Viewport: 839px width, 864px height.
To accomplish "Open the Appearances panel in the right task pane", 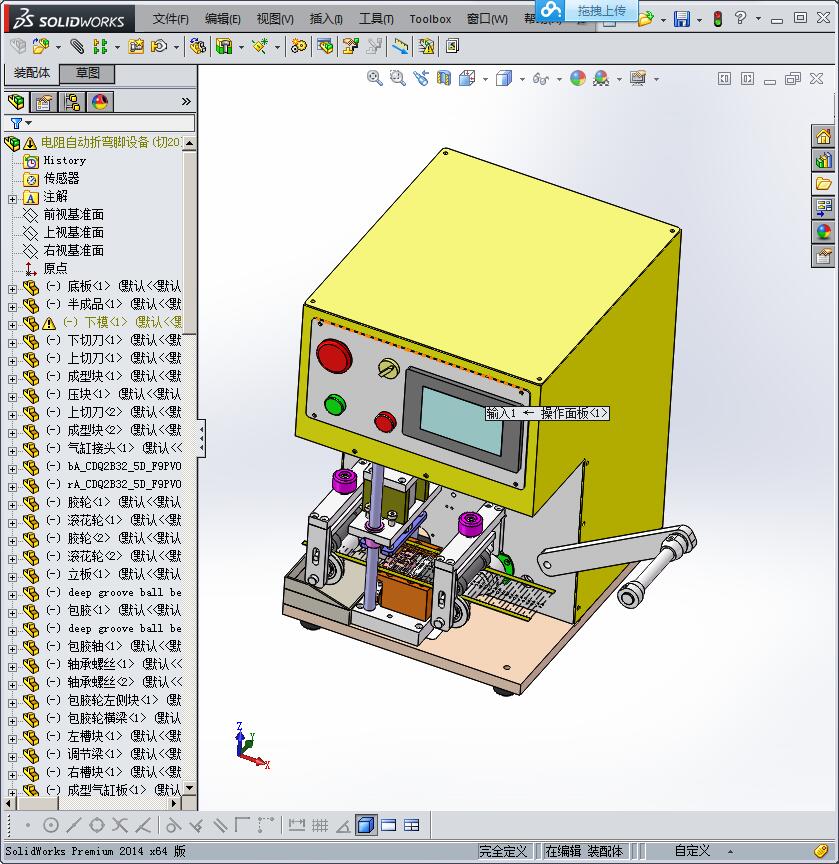I will [x=823, y=232].
